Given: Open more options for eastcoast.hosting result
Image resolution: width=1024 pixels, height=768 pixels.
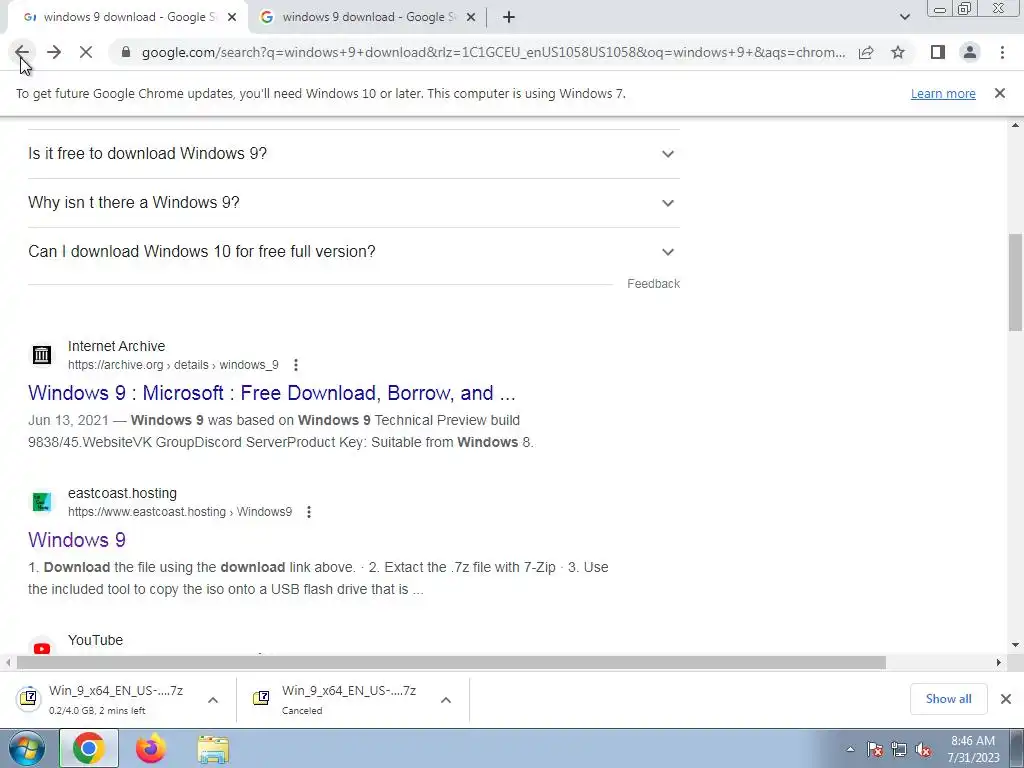Looking at the screenshot, I should coord(309,512).
